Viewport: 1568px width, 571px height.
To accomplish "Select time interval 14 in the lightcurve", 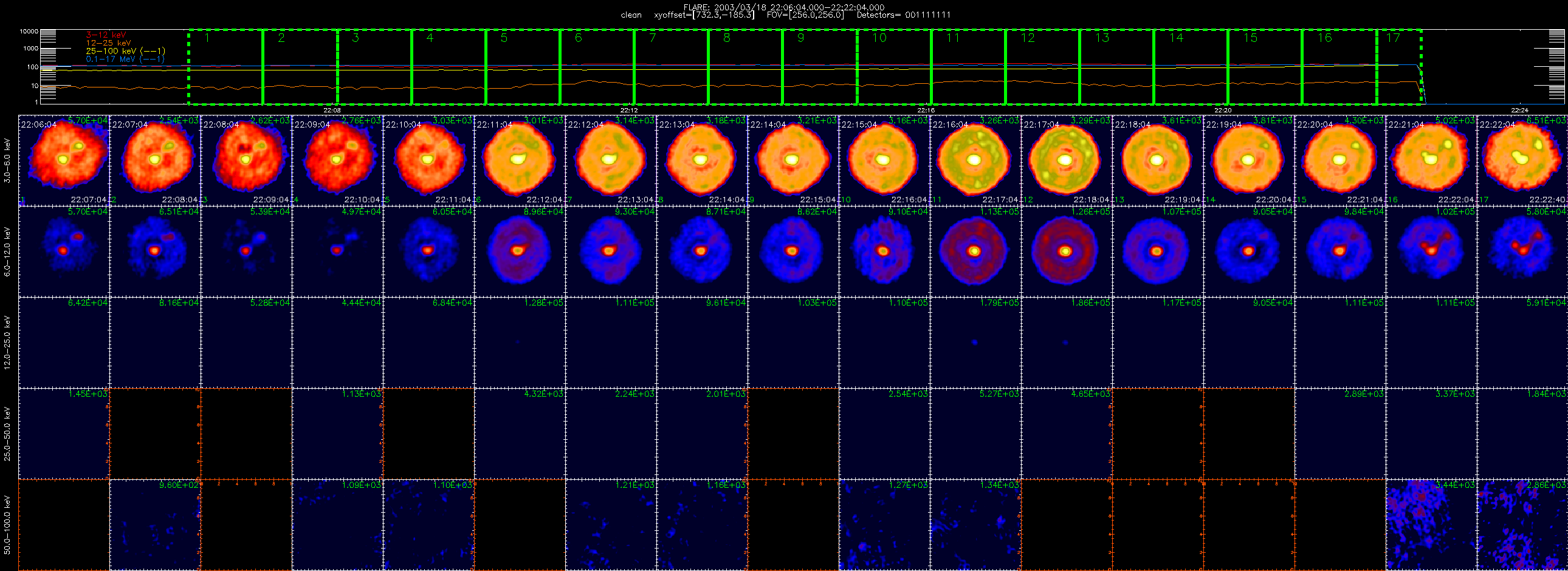I will click(1191, 67).
